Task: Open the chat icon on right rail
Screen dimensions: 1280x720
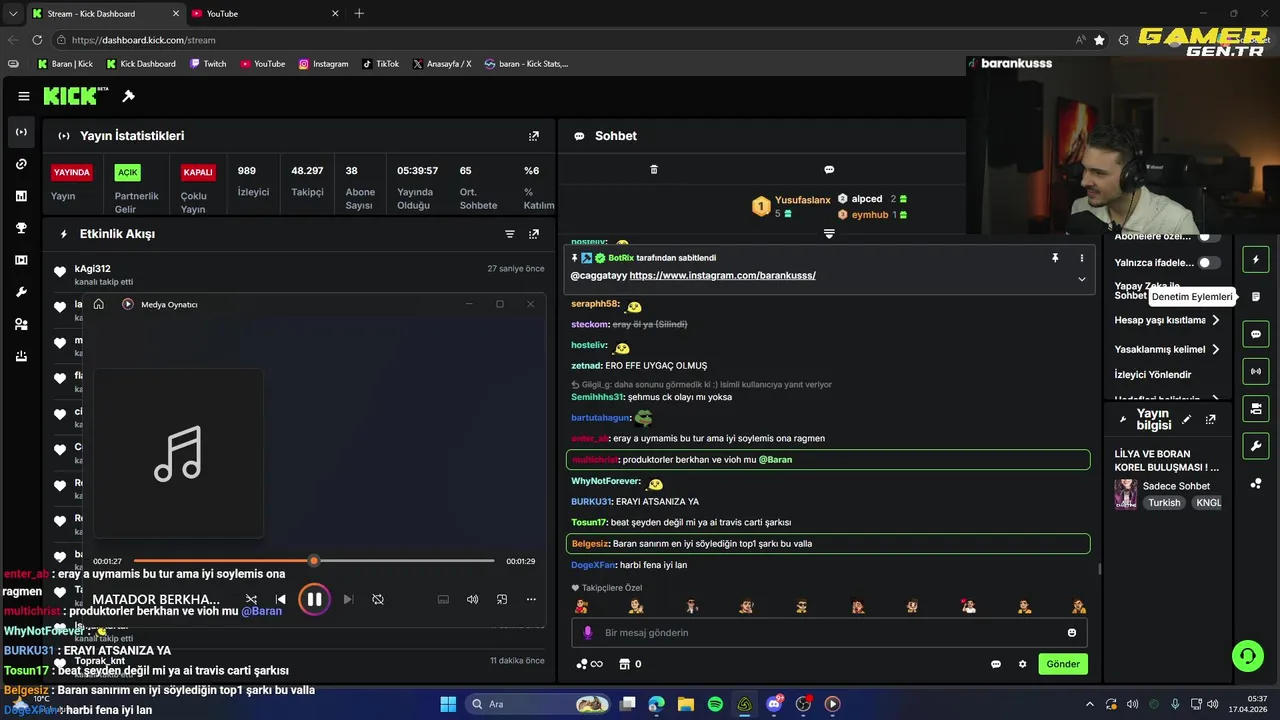Action: 1256,334
